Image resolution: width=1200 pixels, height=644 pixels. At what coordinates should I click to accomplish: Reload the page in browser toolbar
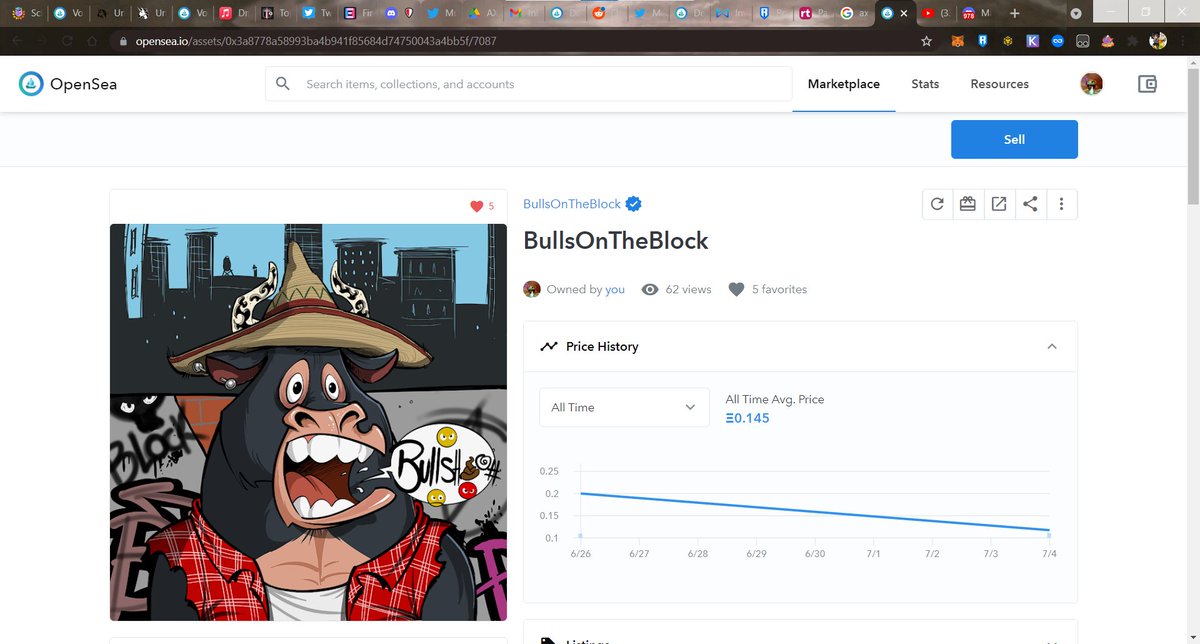pos(67,42)
